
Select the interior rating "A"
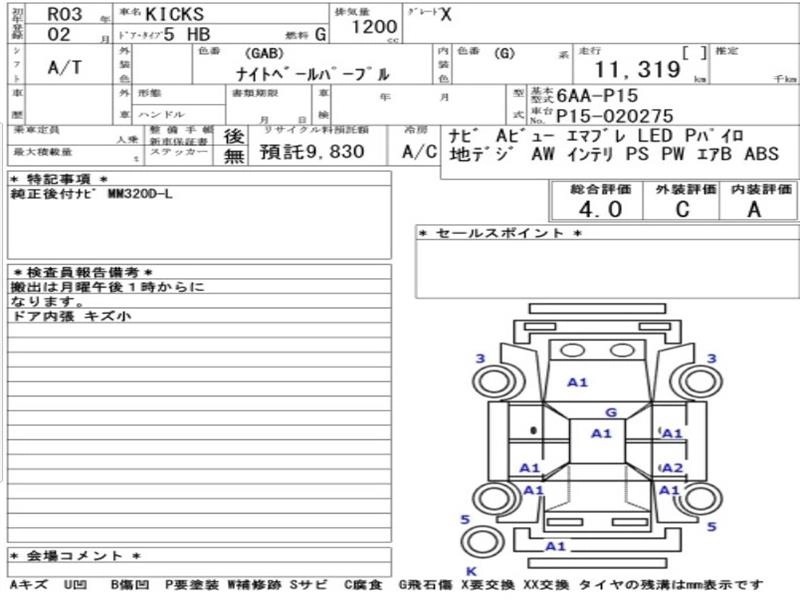coord(754,209)
